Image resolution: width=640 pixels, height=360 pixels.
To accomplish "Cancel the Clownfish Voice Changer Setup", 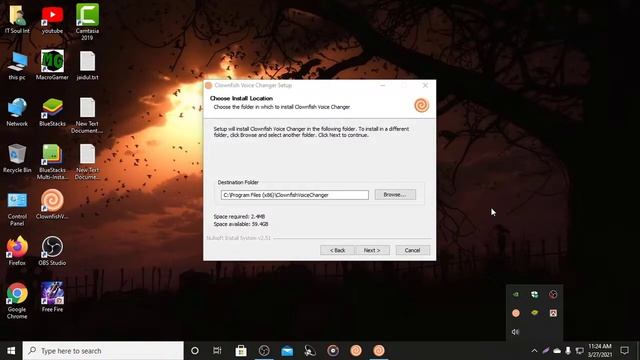I will pos(412,250).
